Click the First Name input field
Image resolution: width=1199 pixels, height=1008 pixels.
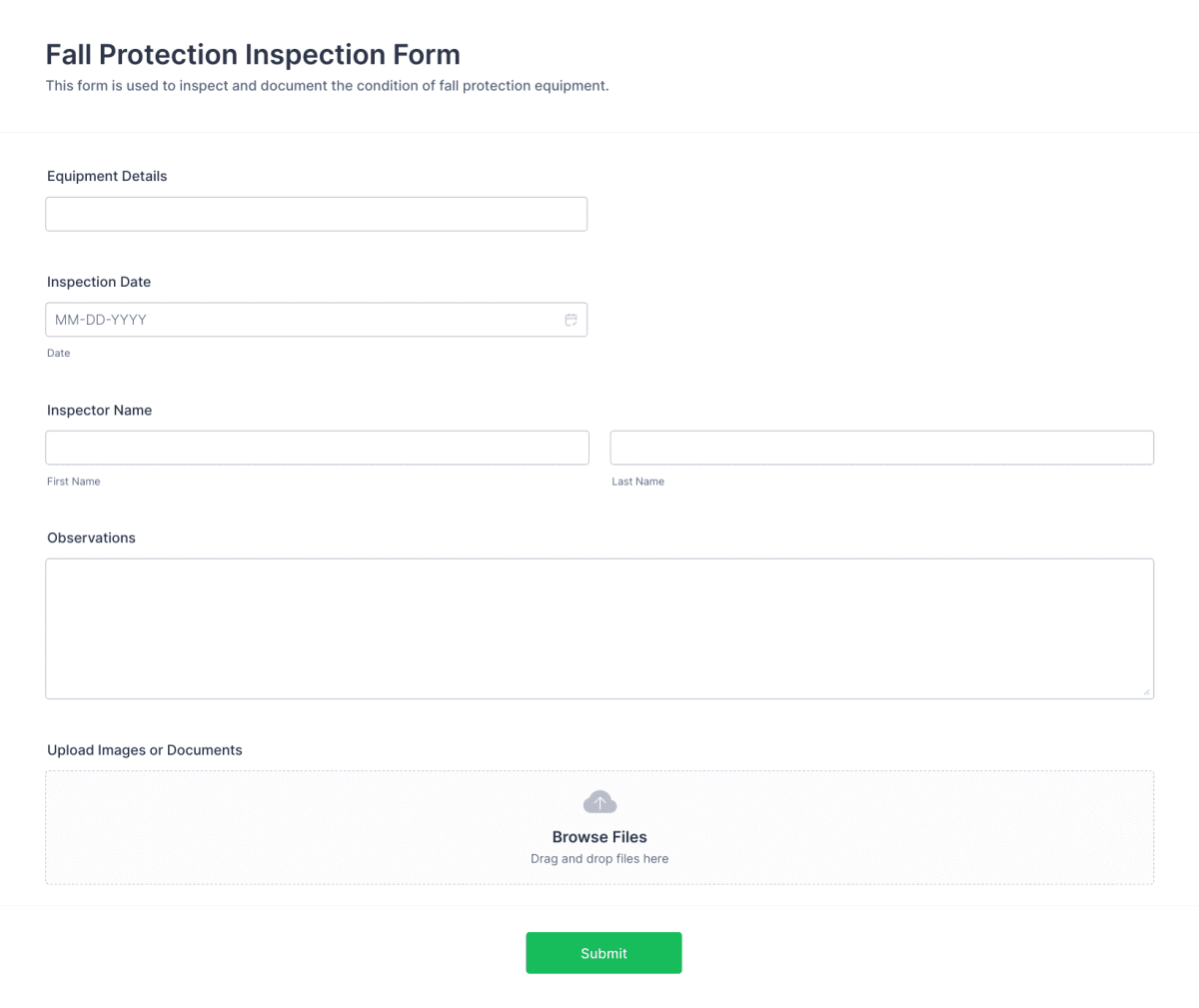click(x=316, y=448)
